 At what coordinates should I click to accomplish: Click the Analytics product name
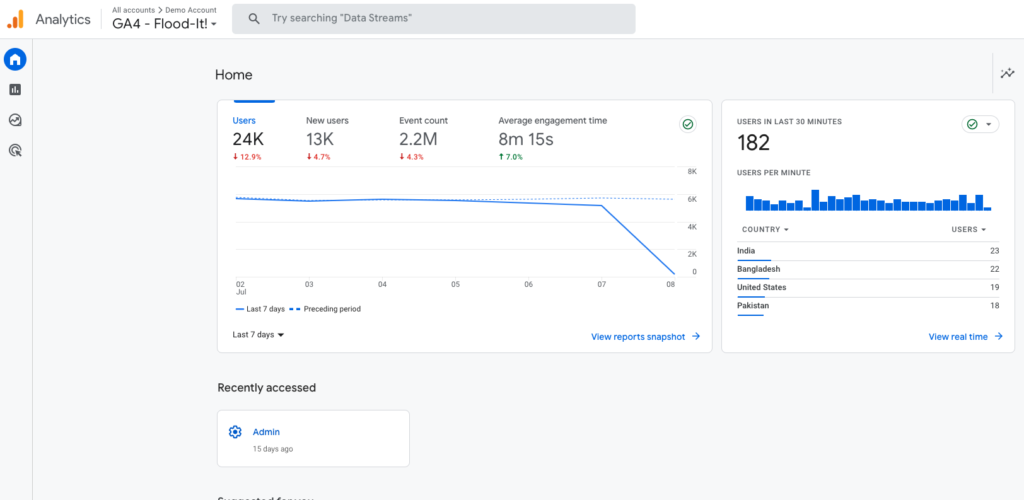click(x=63, y=19)
